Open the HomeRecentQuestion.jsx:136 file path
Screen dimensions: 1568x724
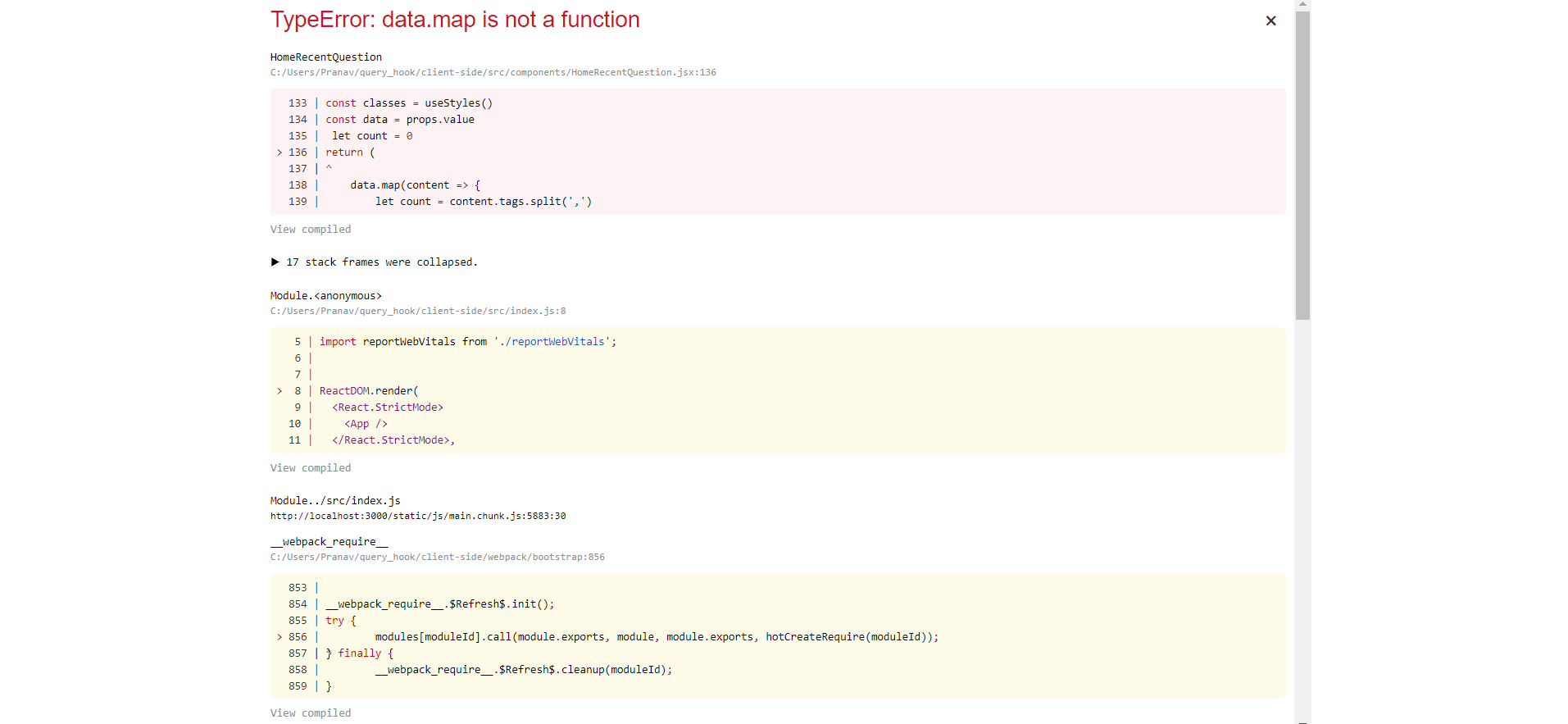tap(493, 72)
